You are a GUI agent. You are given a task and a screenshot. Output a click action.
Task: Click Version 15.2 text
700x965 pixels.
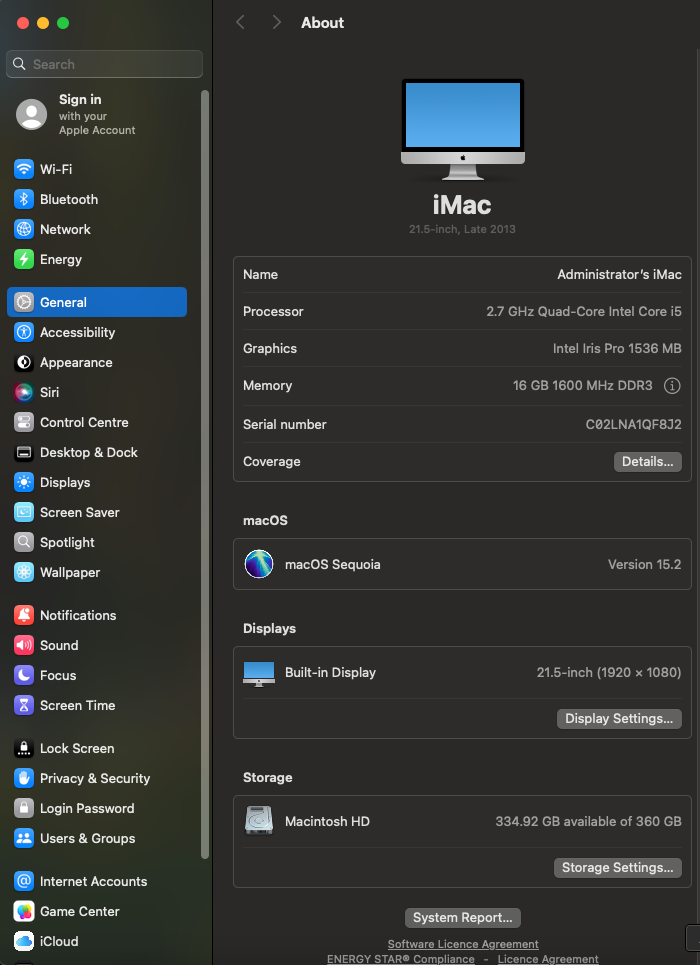click(x=645, y=564)
